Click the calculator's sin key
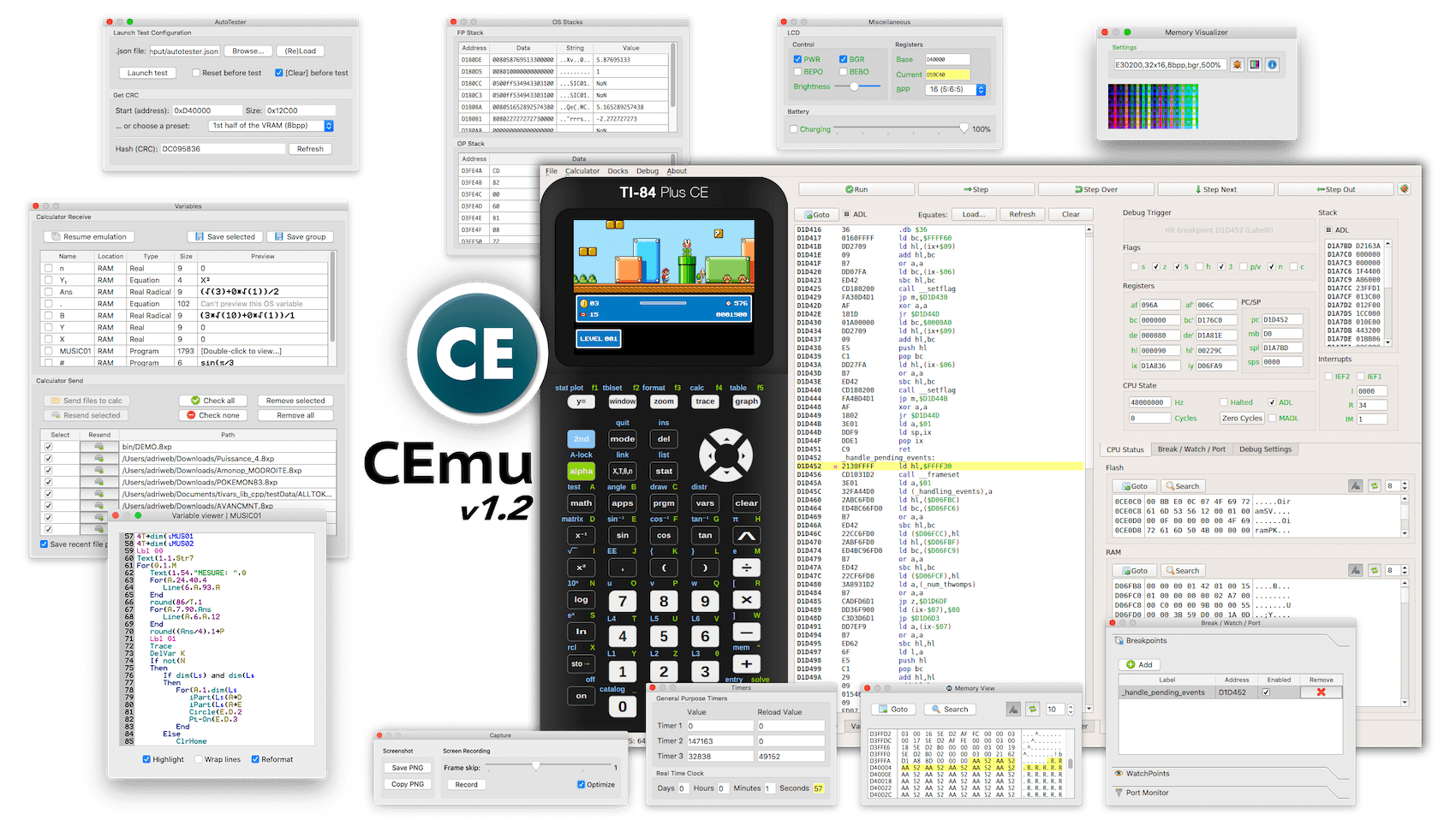1456x838 pixels. tap(623, 535)
